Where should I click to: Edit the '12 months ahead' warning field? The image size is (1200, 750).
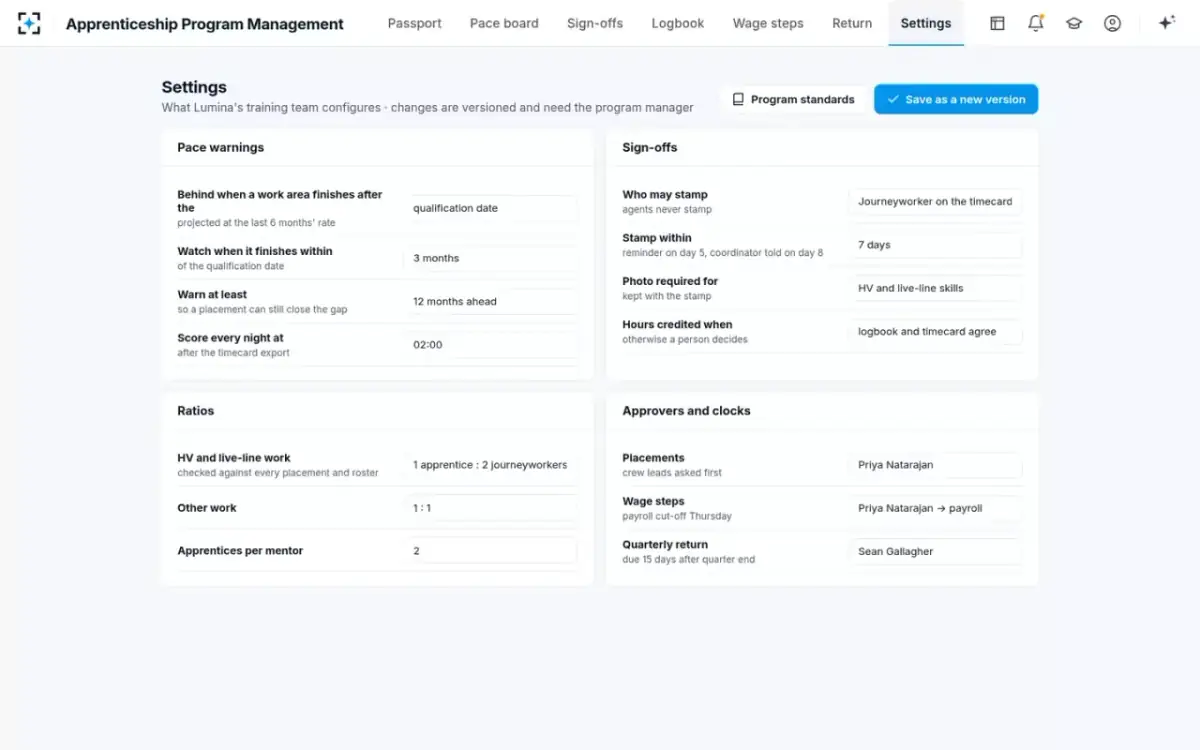(491, 301)
